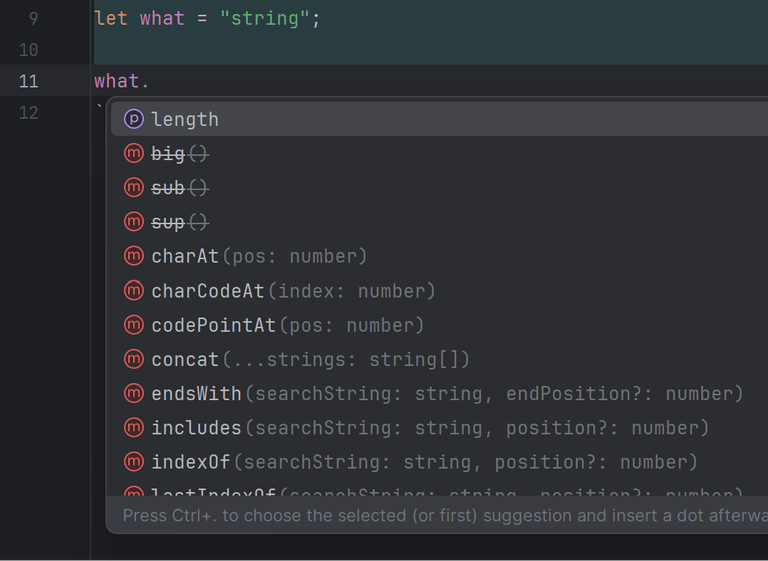768x561 pixels.
Task: Click the method icon beside sup()
Action: (134, 222)
